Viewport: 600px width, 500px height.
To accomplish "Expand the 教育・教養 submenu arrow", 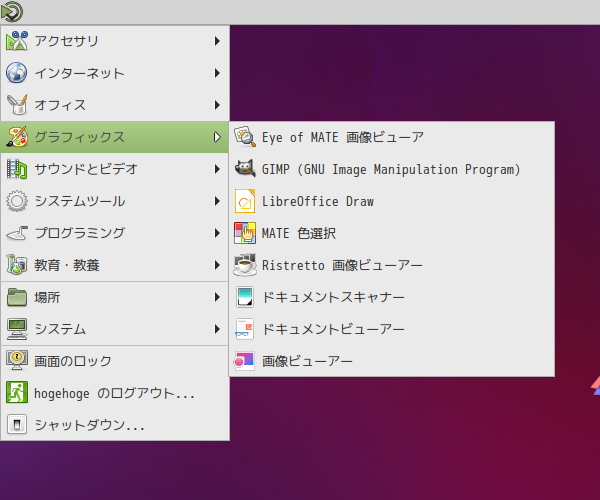I will click(217, 265).
